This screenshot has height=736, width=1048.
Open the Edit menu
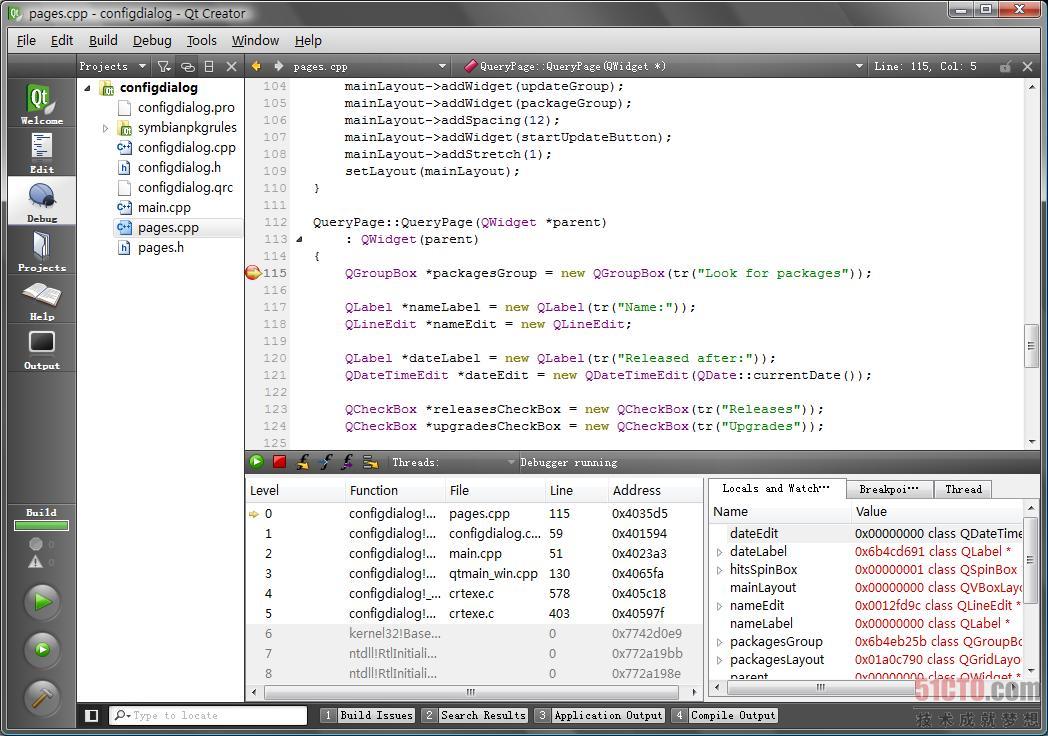tap(61, 41)
